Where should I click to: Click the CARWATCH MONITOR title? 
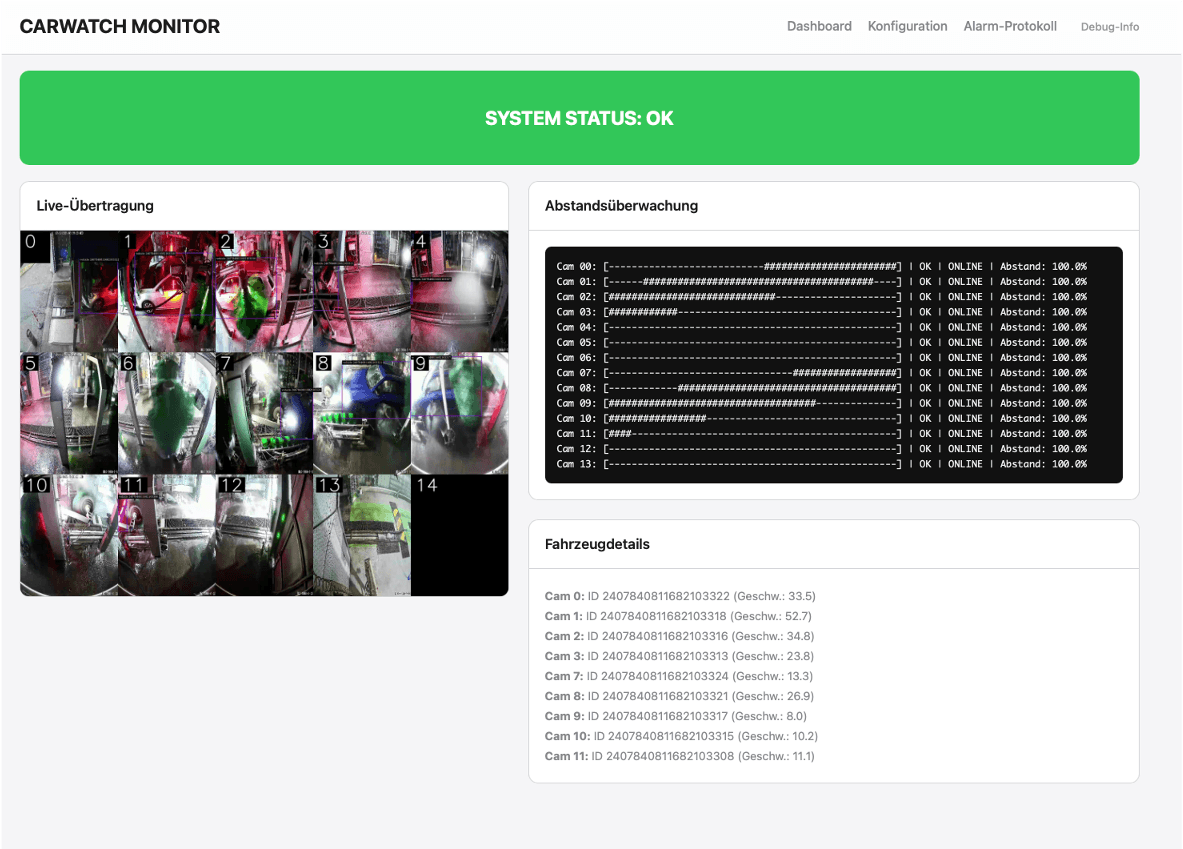coord(120,27)
